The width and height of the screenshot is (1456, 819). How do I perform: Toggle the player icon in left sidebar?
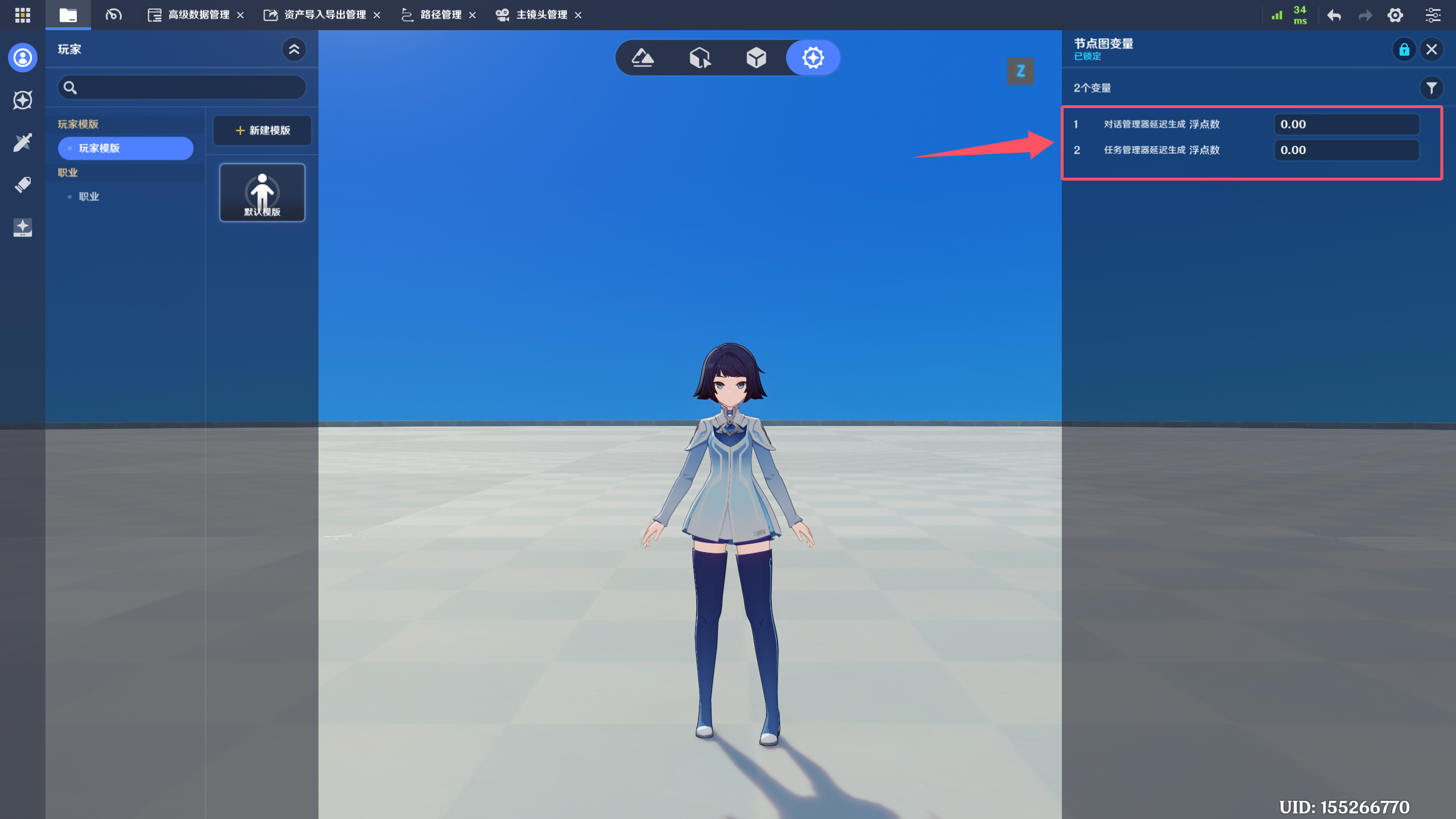pos(23,57)
